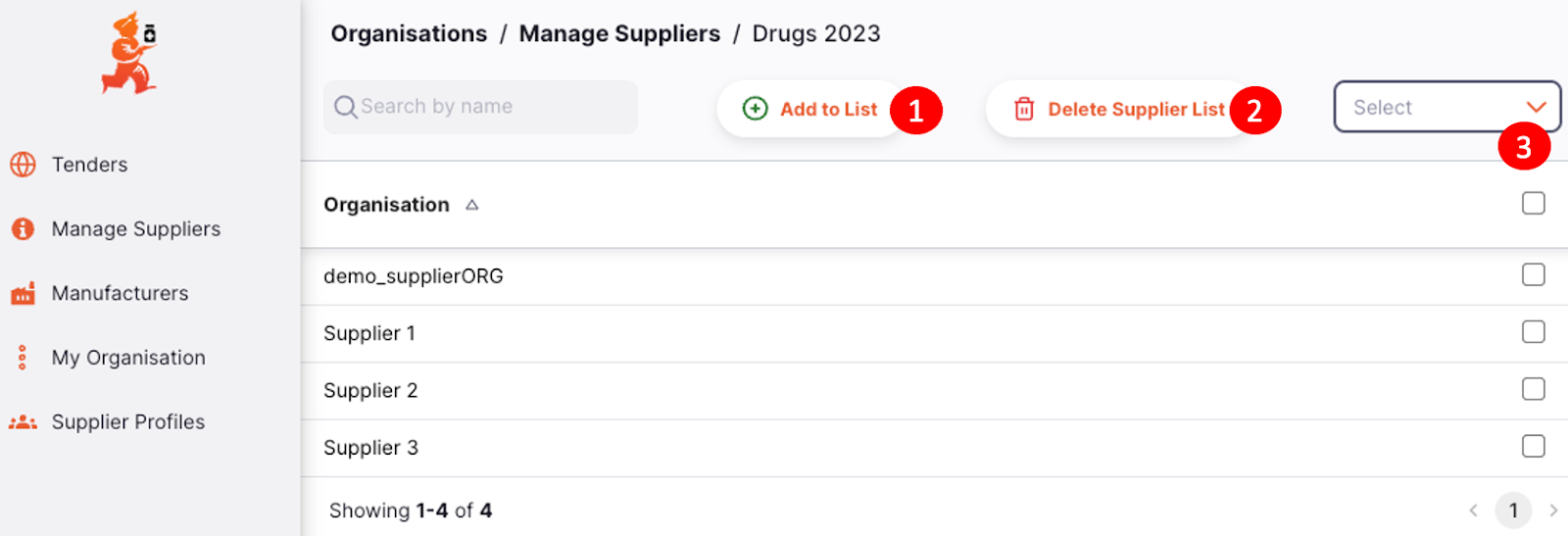The height and width of the screenshot is (537, 1568).
Task: Click the search magnifier icon
Action: [345, 107]
